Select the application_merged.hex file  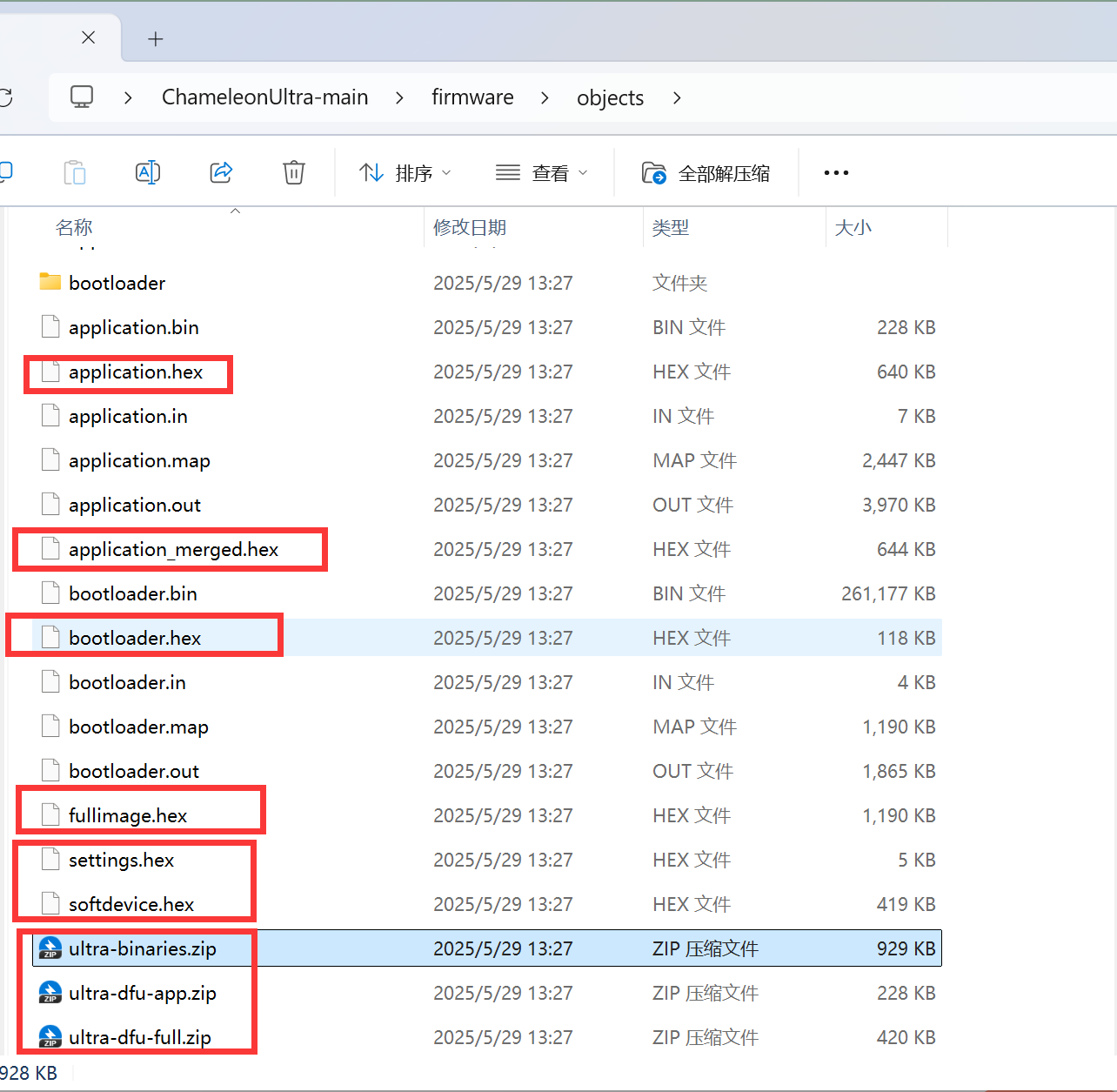(x=173, y=549)
